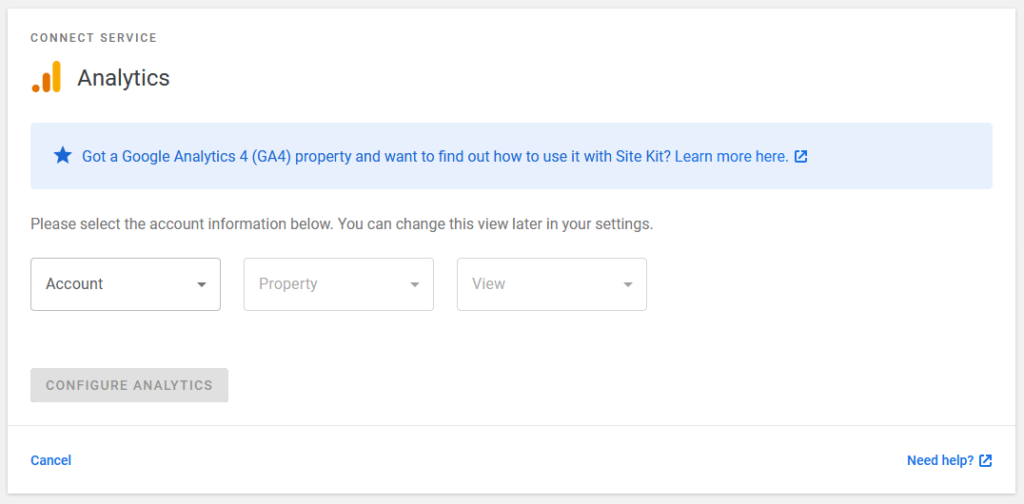Expand the Property dropdown

pos(338,284)
